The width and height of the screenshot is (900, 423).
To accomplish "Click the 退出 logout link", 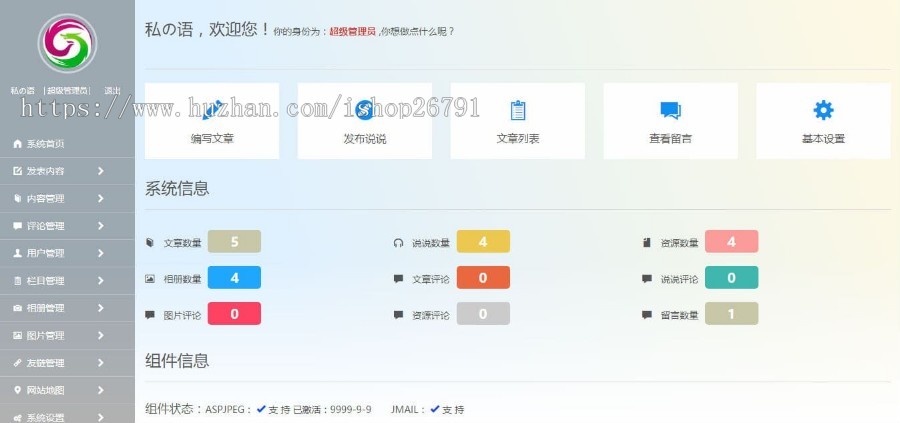I will (x=112, y=91).
